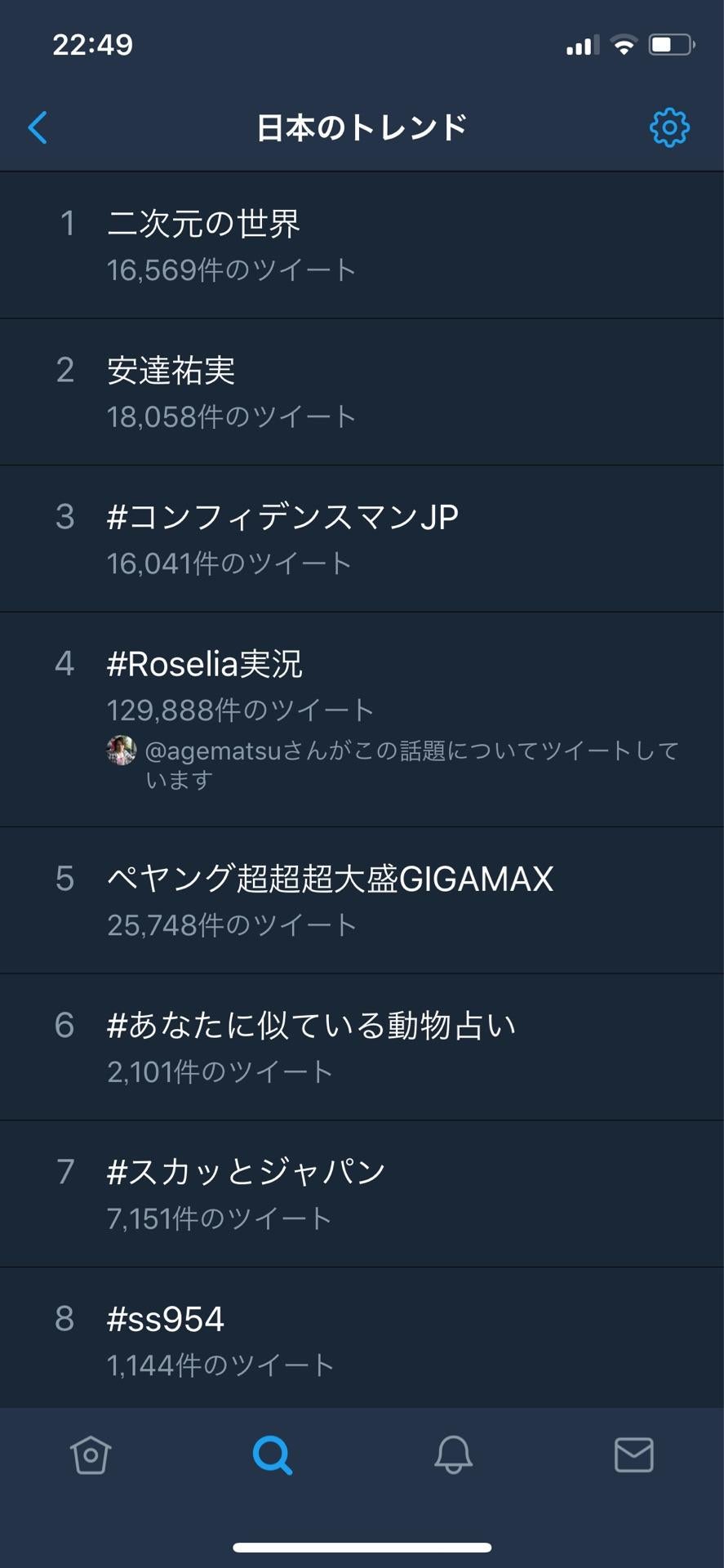Tap the back arrow icon
This screenshot has width=724, height=1568.
[38, 127]
